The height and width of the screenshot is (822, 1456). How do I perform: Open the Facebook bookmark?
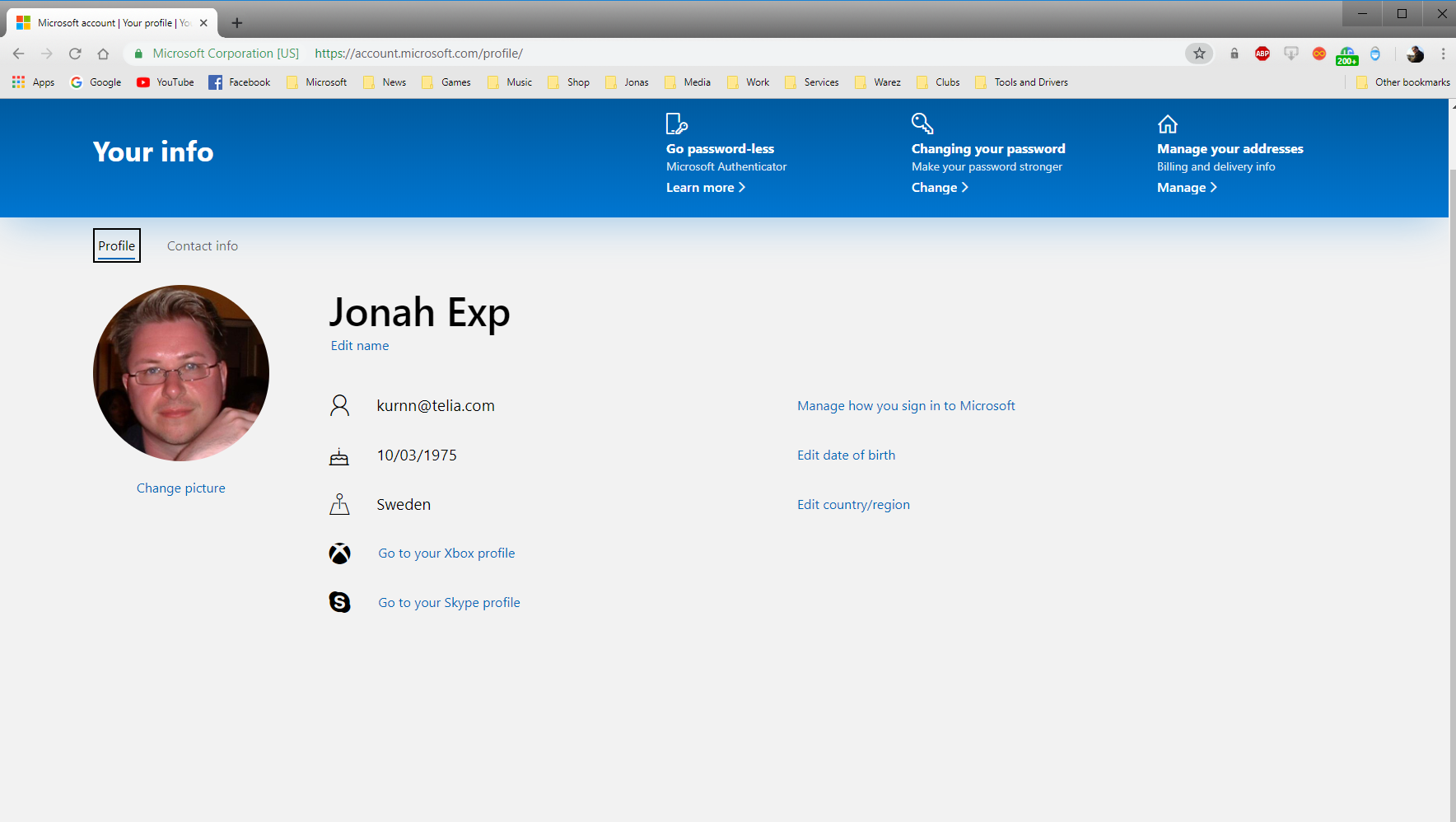240,82
